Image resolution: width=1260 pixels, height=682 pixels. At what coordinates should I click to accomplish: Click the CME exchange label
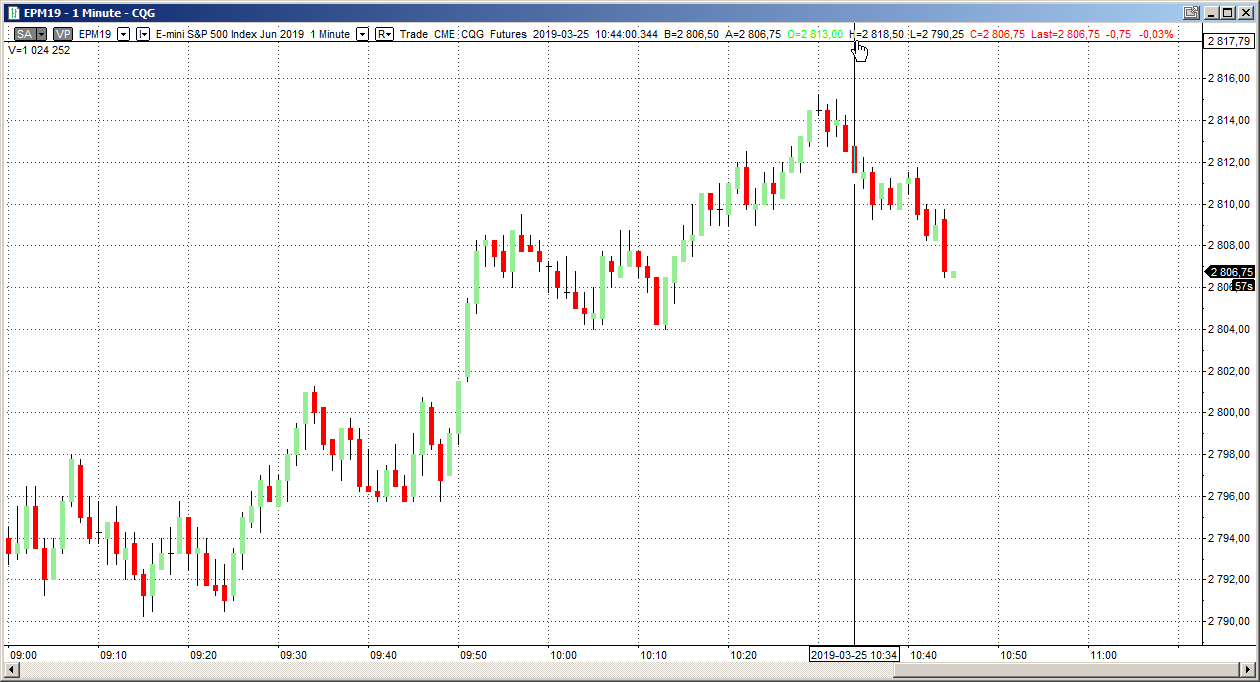444,34
